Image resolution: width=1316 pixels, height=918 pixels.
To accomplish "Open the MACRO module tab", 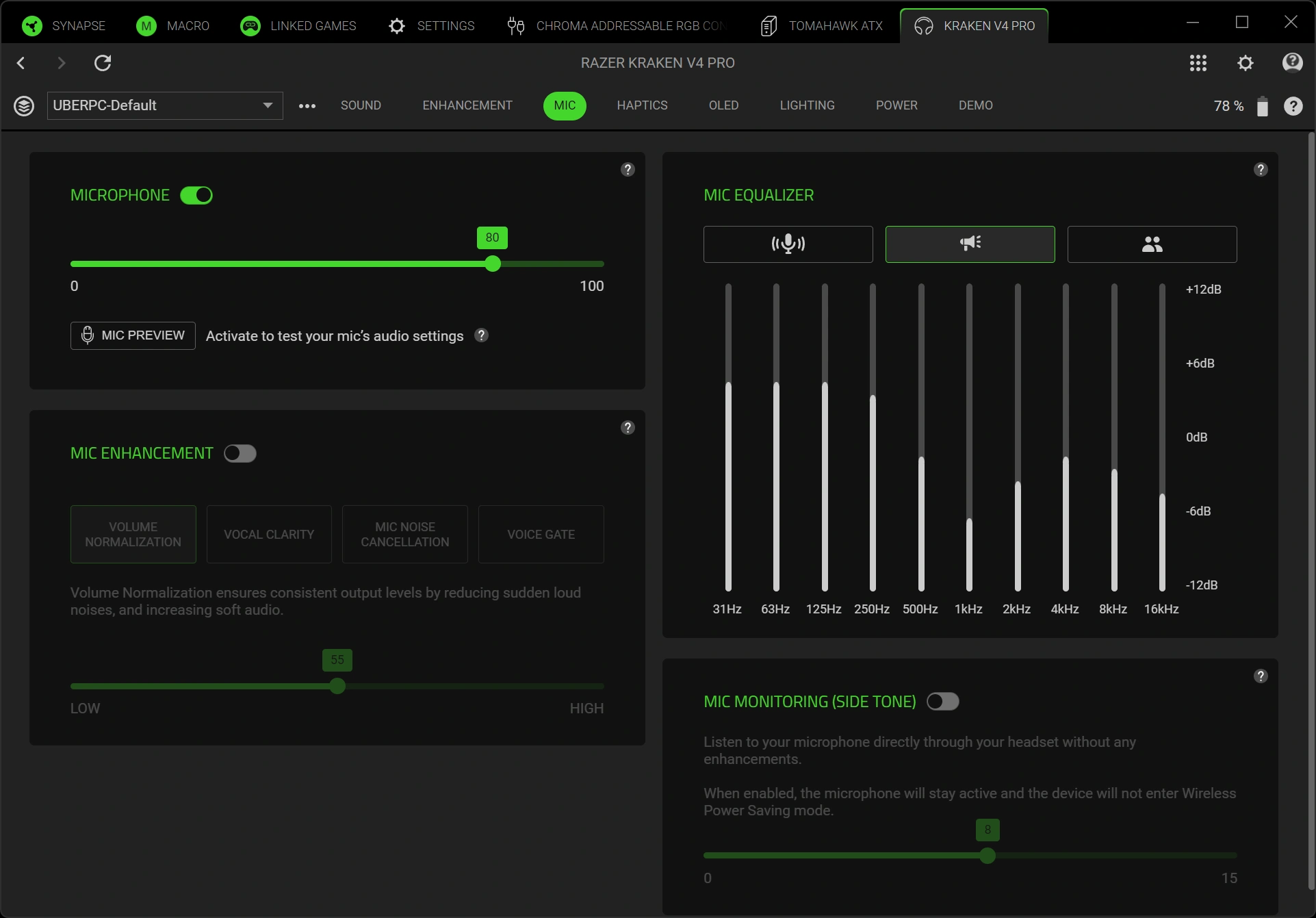I will pos(173,26).
